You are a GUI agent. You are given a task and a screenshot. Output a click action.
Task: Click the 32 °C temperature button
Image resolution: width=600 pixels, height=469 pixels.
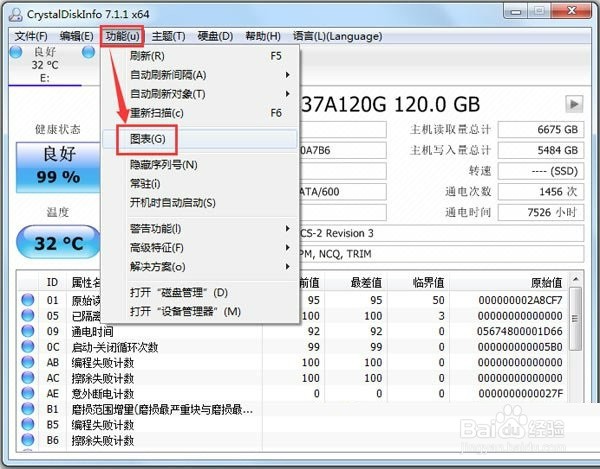pyautogui.click(x=59, y=242)
